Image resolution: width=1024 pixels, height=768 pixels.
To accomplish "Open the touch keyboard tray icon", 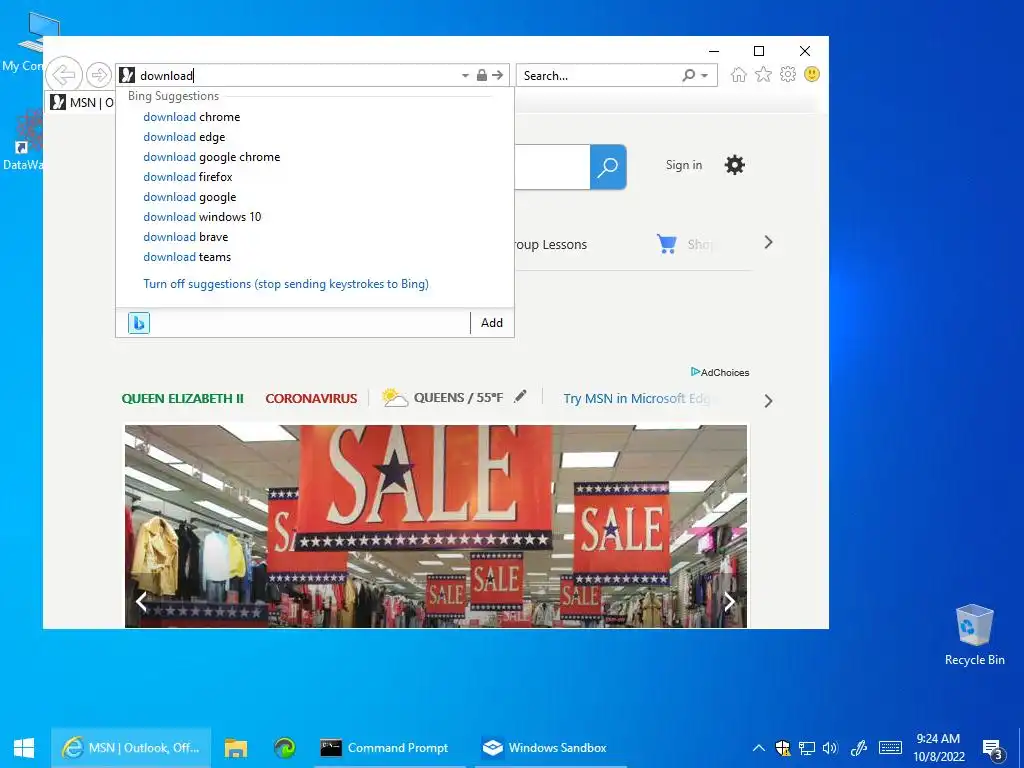I will (x=890, y=748).
